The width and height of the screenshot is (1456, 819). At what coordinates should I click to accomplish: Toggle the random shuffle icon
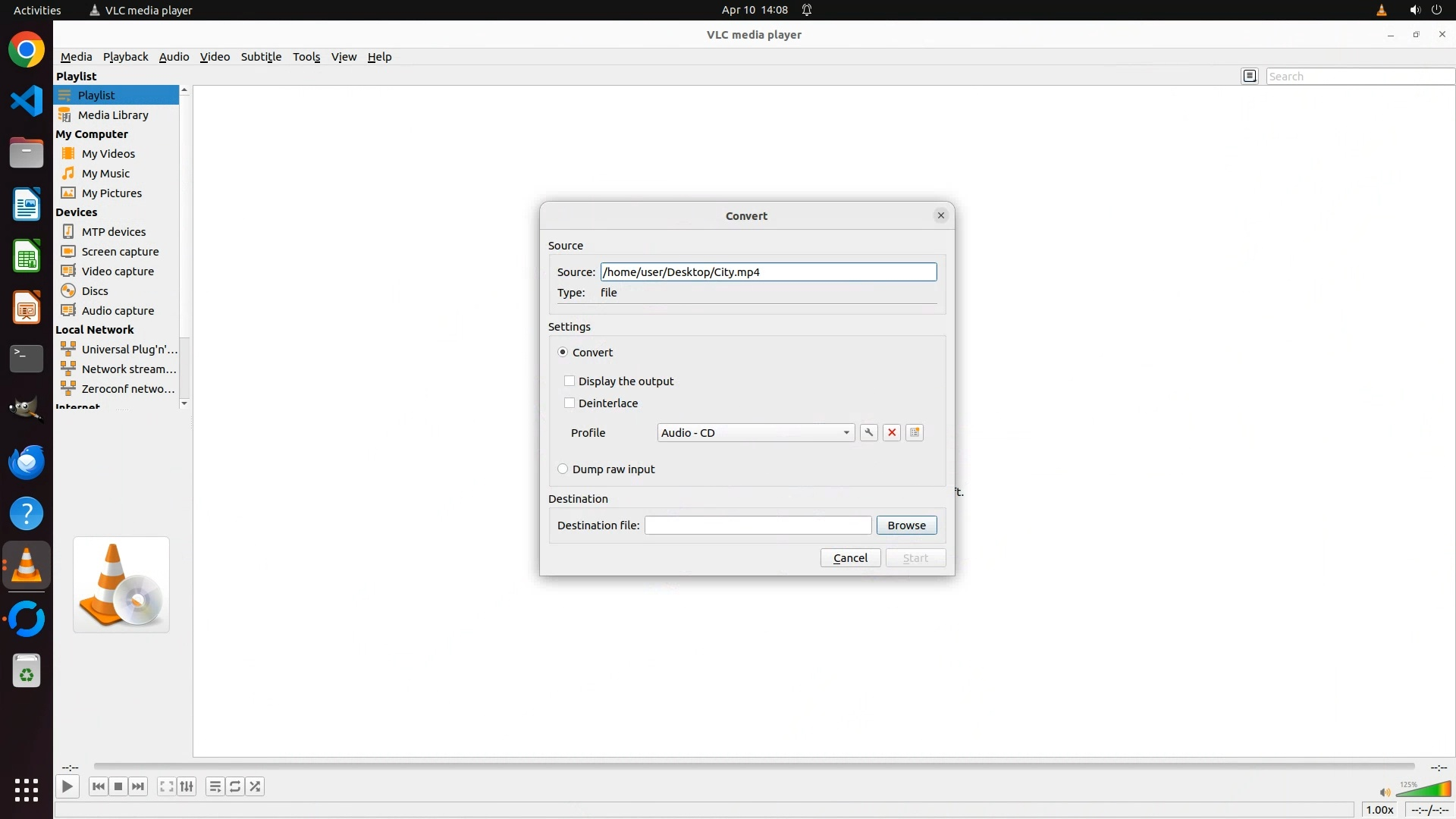[256, 786]
